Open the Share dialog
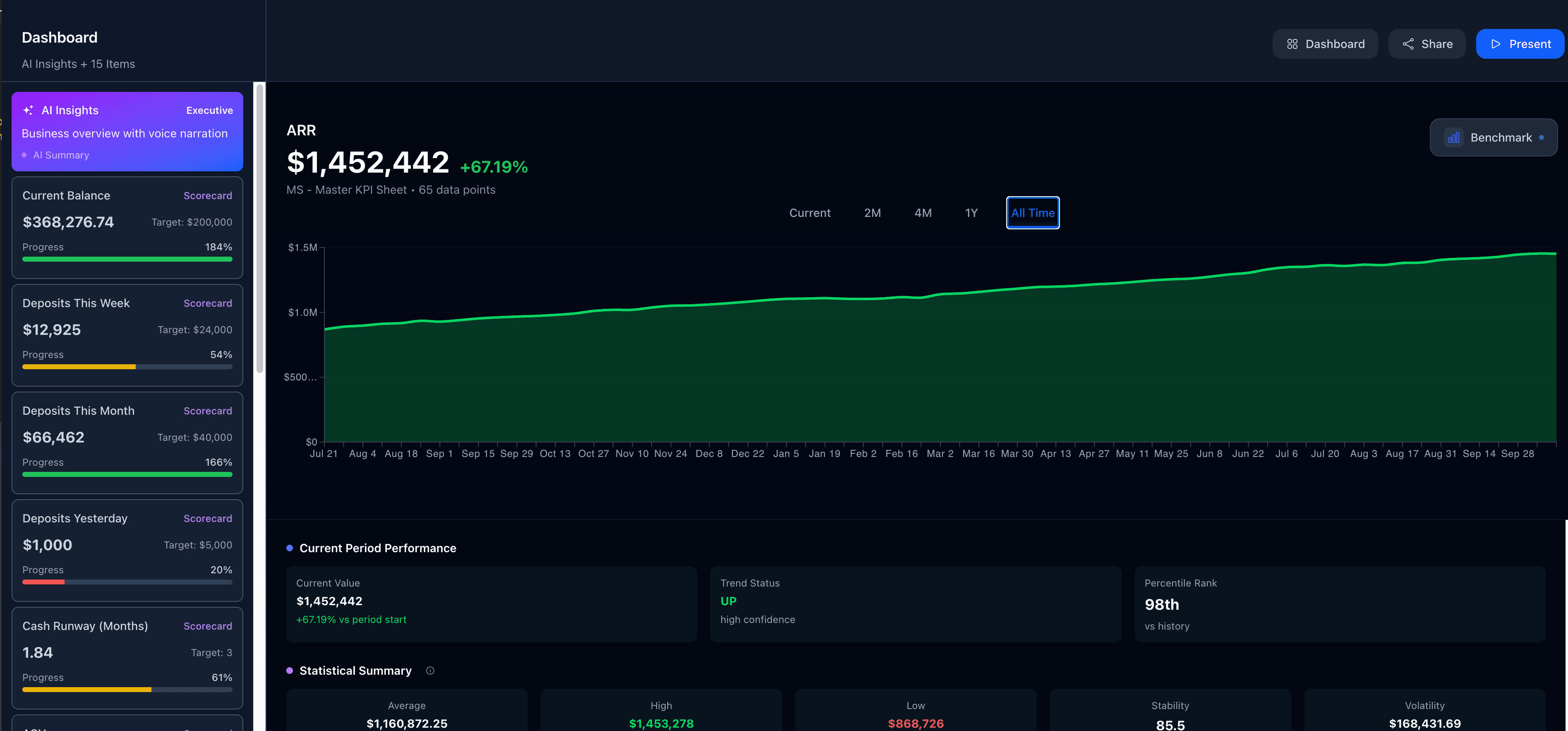1568x731 pixels. [1427, 43]
